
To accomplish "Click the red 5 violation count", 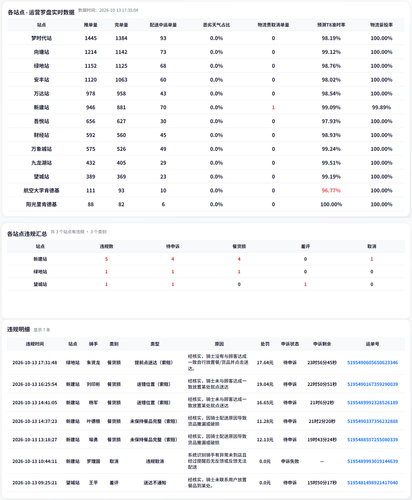I will click(x=106, y=259).
